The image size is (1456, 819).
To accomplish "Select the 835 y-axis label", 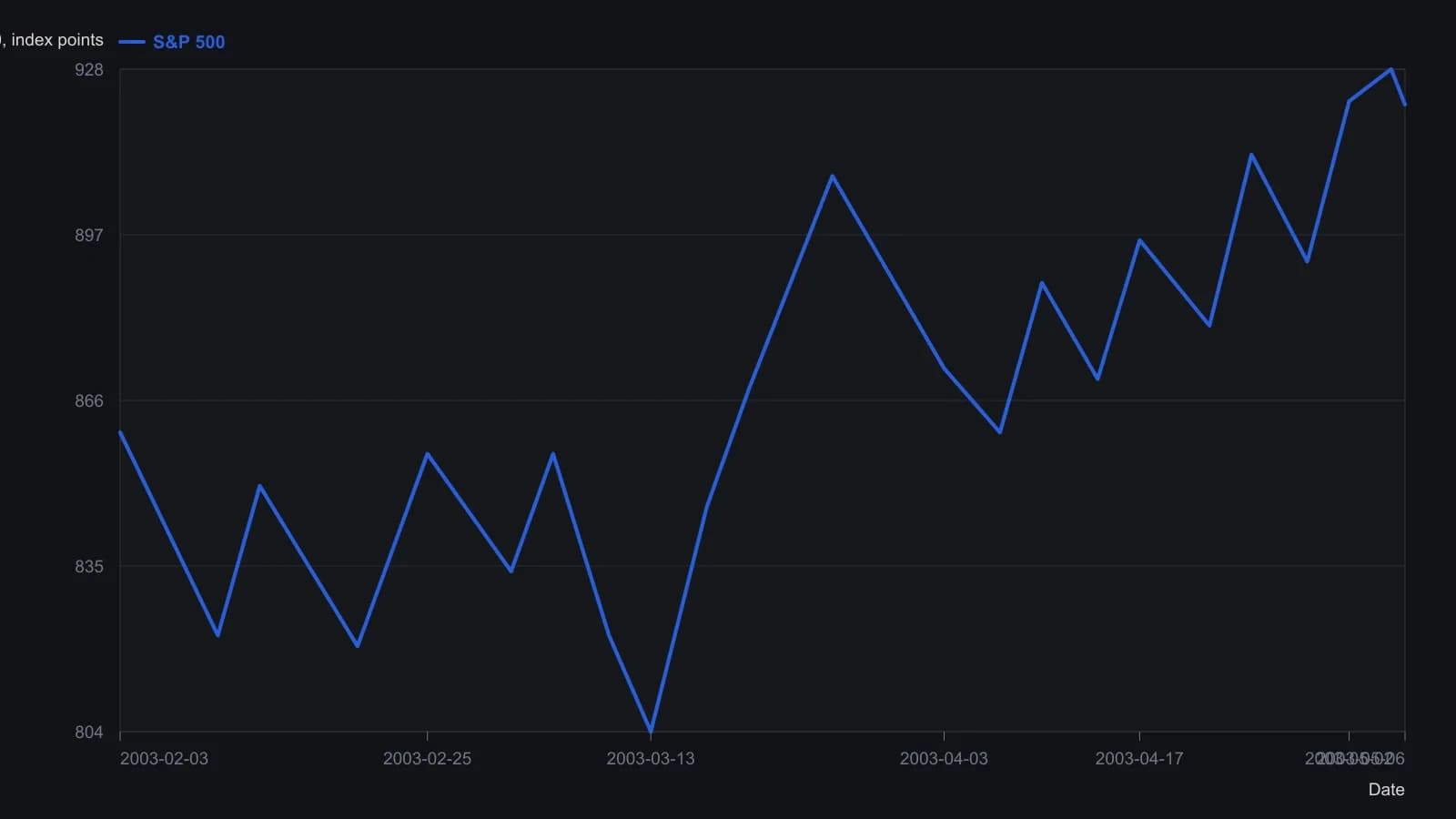I will (89, 566).
